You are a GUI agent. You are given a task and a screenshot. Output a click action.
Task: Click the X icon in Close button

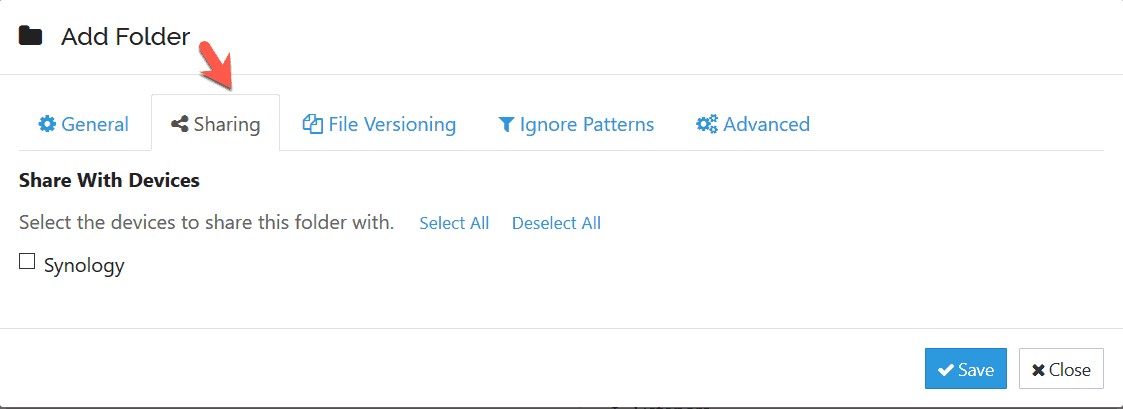pyautogui.click(x=1038, y=370)
